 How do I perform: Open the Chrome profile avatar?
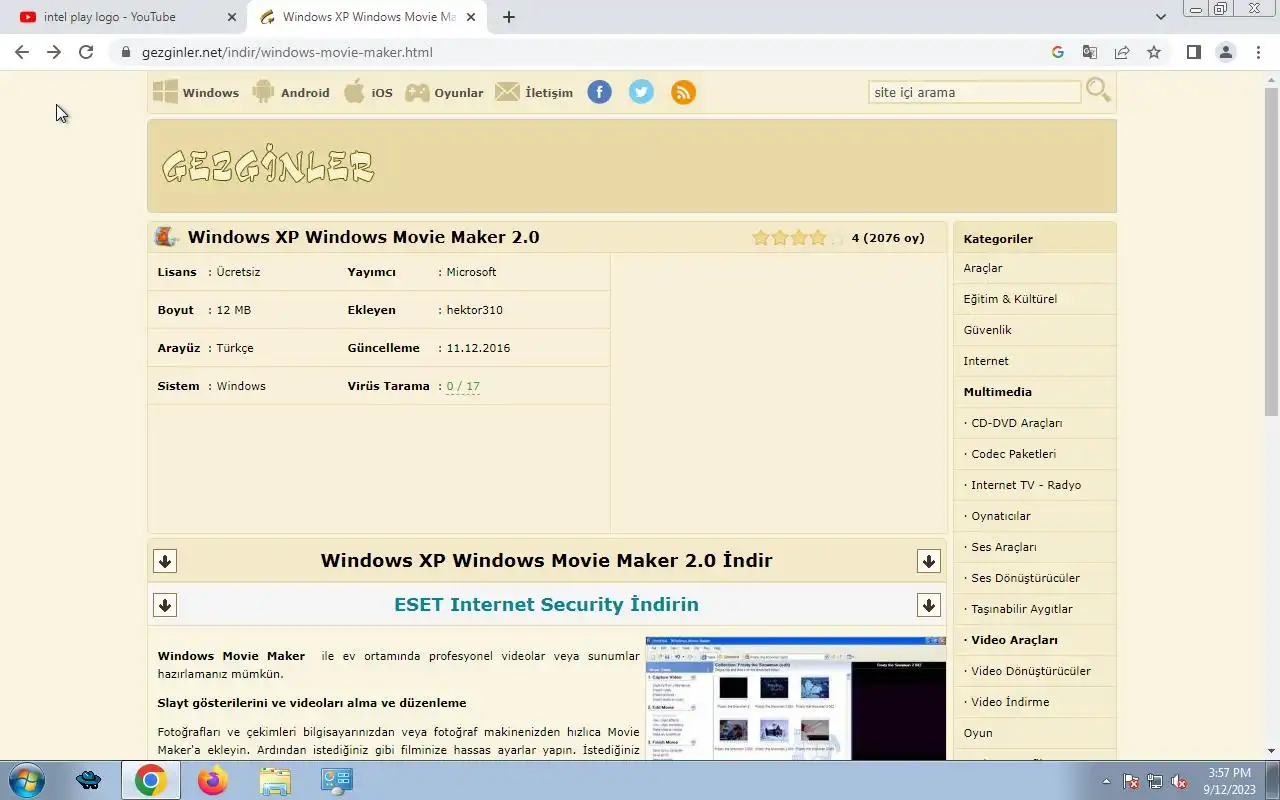click(x=1225, y=52)
